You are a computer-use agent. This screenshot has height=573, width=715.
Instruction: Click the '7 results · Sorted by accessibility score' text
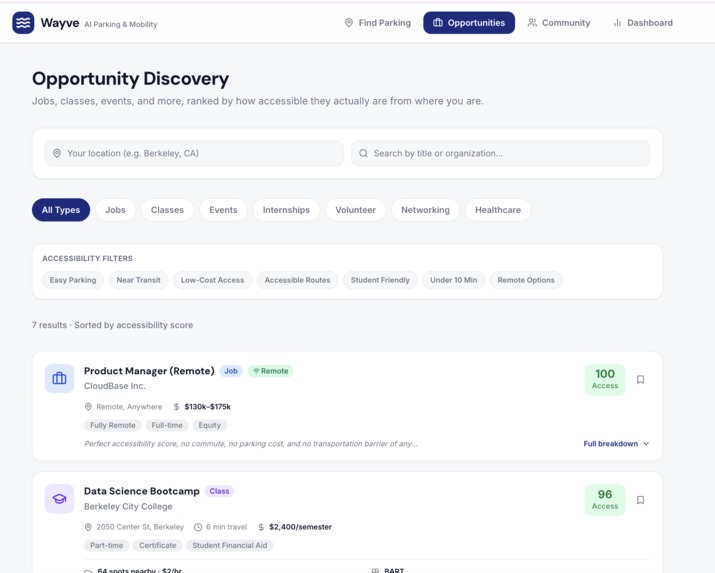click(x=112, y=325)
